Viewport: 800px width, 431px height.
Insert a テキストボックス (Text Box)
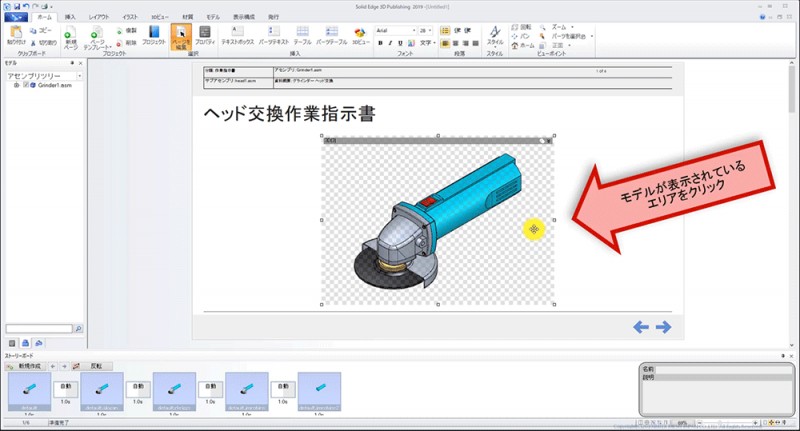[x=238, y=37]
